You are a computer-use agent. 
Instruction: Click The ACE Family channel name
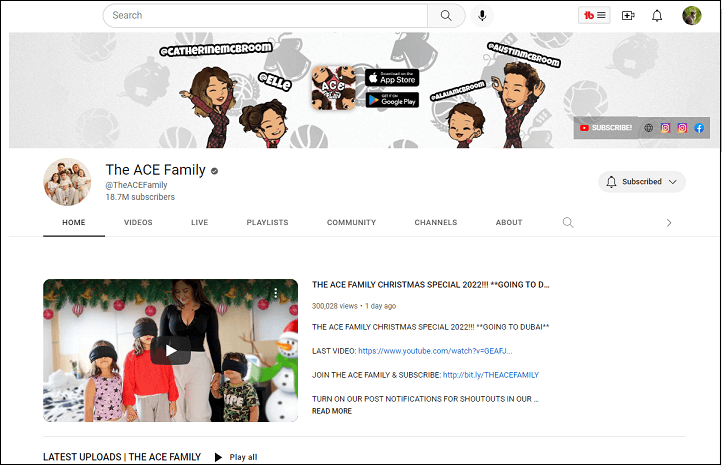click(156, 170)
